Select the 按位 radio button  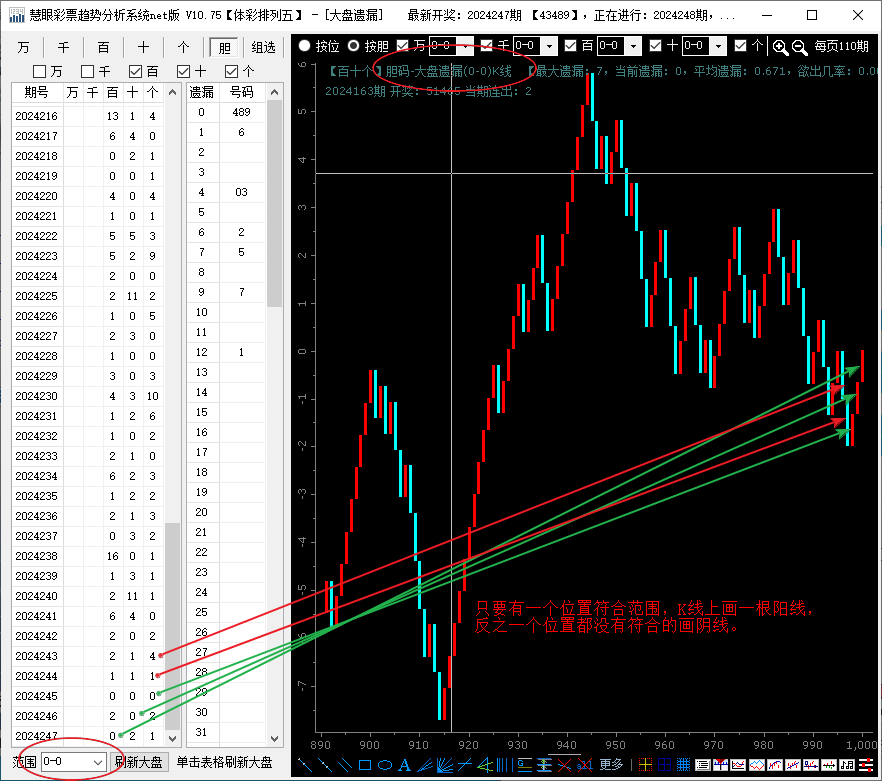click(304, 46)
